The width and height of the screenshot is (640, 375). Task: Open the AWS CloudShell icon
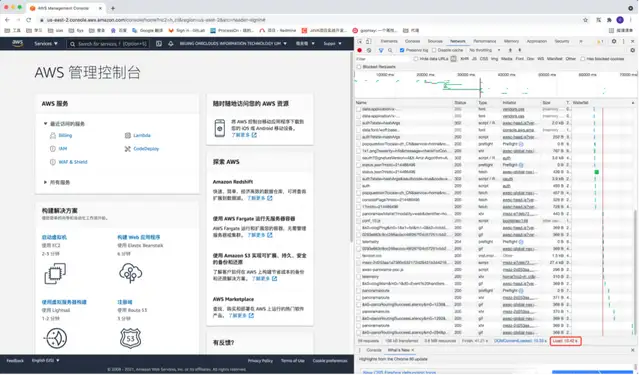159,44
